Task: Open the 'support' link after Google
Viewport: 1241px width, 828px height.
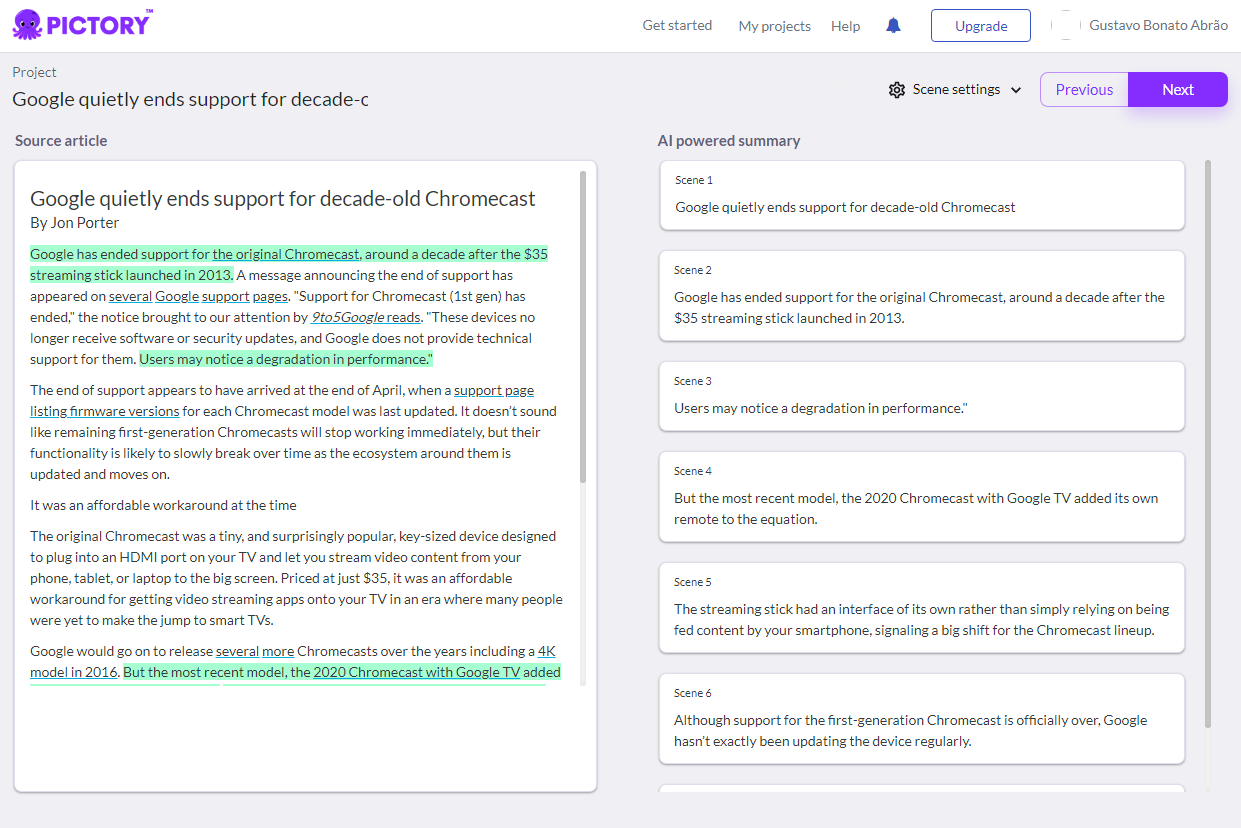Action: point(225,296)
